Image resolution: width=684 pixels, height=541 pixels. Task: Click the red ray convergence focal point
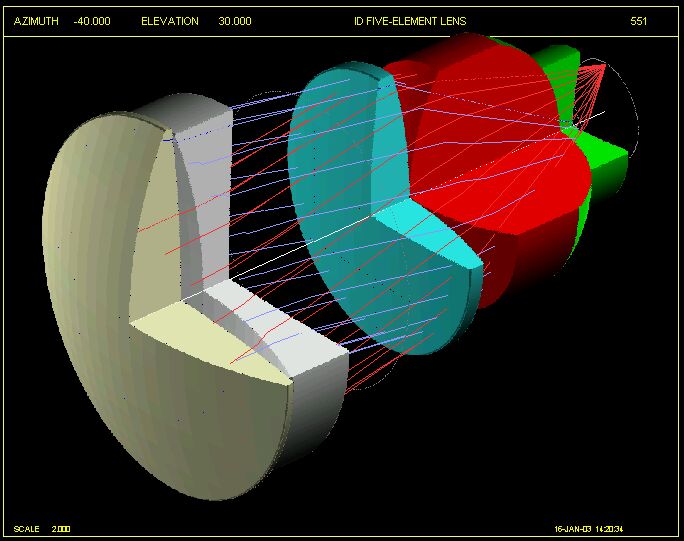pyautogui.click(x=604, y=66)
